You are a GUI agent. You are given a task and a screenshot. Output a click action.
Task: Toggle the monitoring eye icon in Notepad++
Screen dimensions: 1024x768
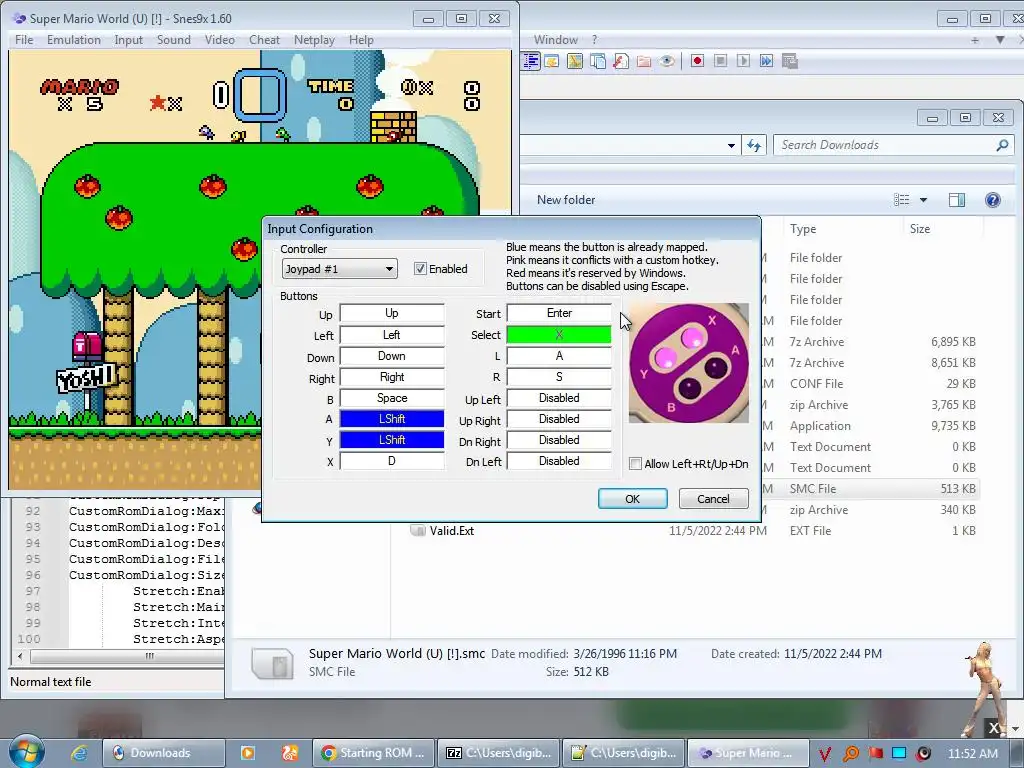[x=667, y=61]
